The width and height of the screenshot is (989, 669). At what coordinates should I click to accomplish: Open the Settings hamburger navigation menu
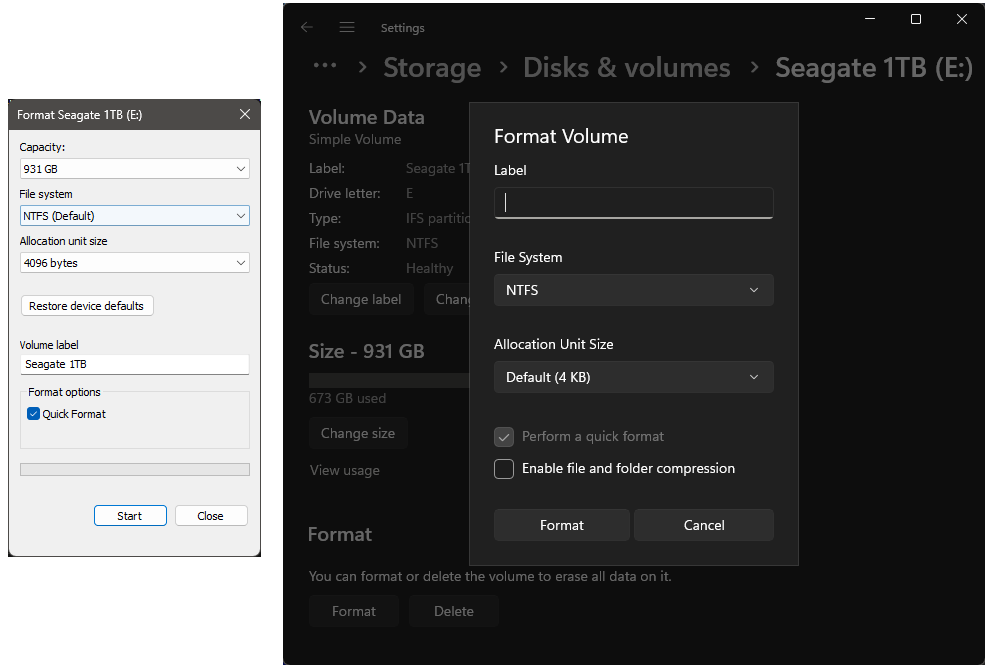tap(347, 27)
